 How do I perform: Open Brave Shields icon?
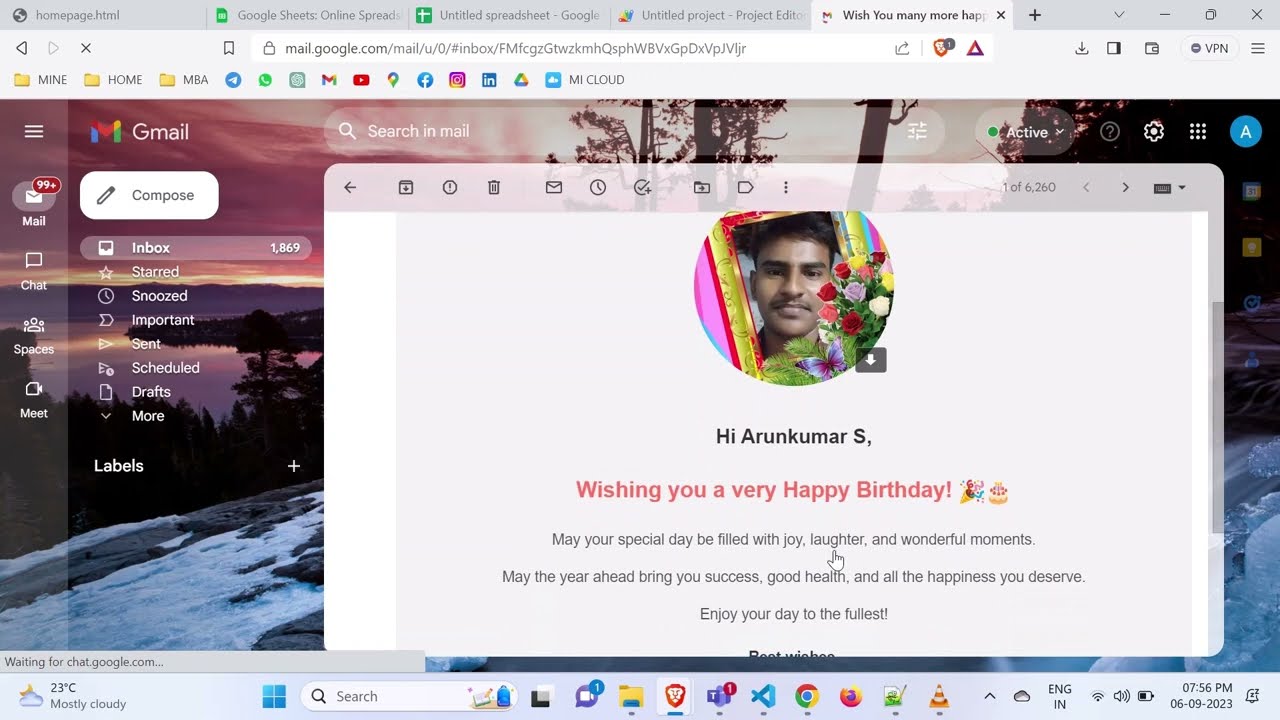(x=941, y=48)
